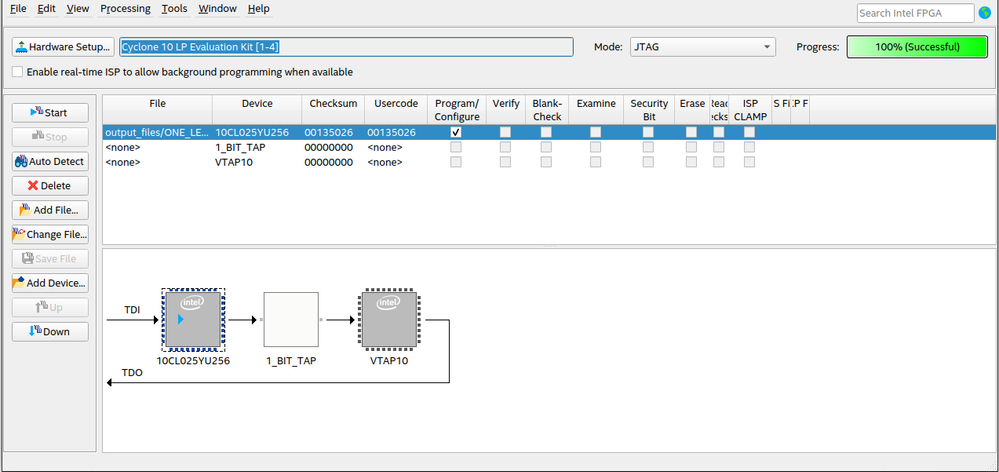Viewport: 999px width, 472px height.
Task: Click the Search Intel FPGA field
Action: (914, 13)
